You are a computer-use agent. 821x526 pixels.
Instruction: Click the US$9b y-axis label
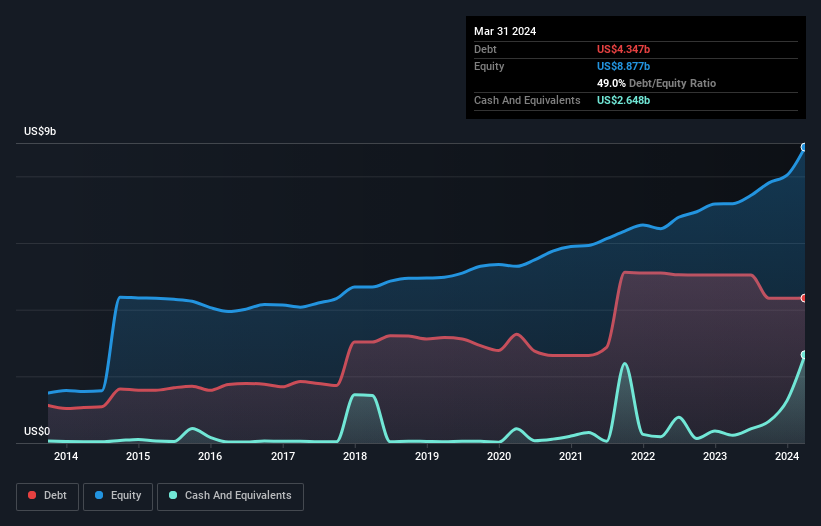coord(40,131)
